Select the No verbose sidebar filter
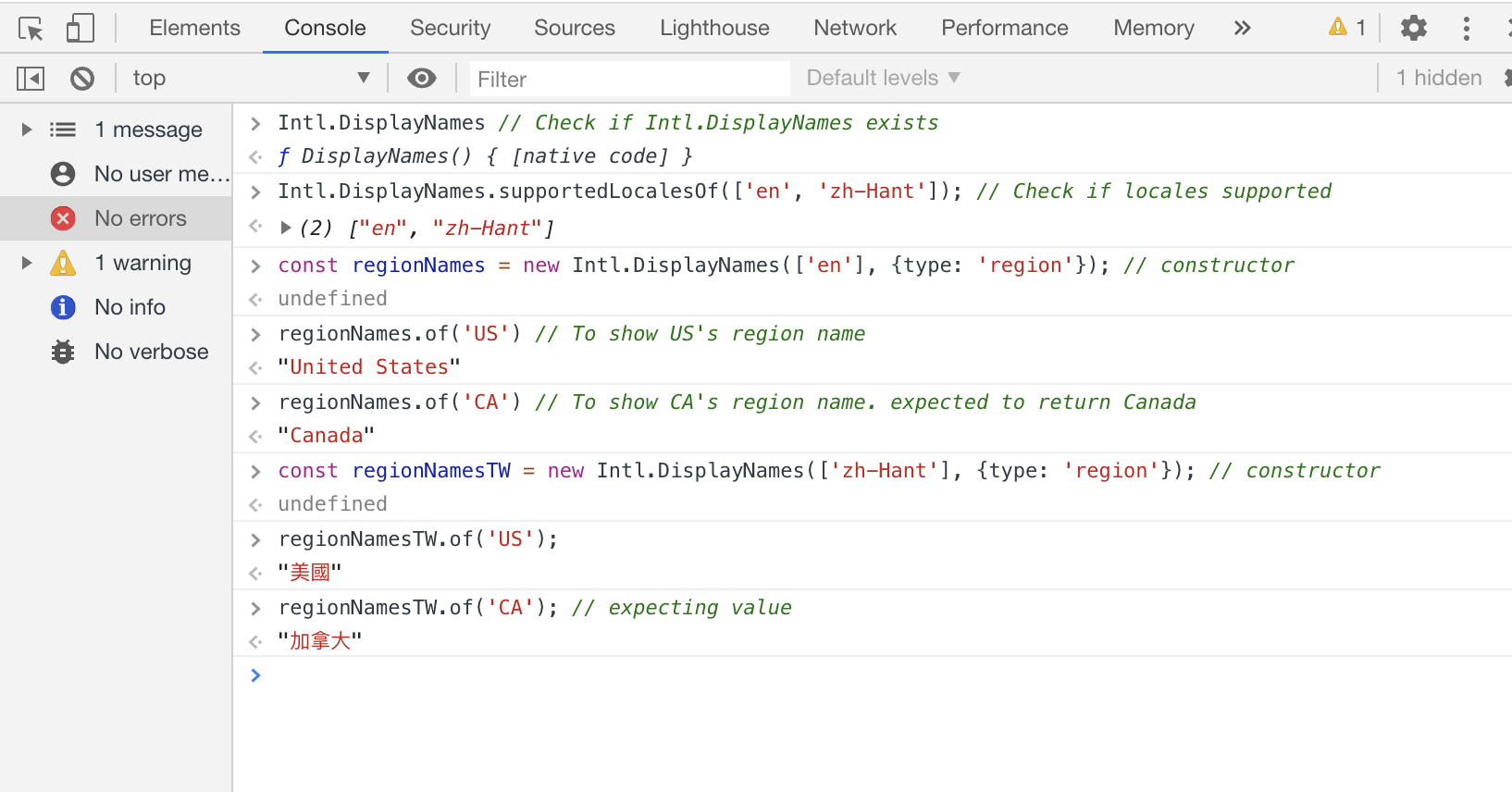The image size is (1512, 792). point(151,352)
